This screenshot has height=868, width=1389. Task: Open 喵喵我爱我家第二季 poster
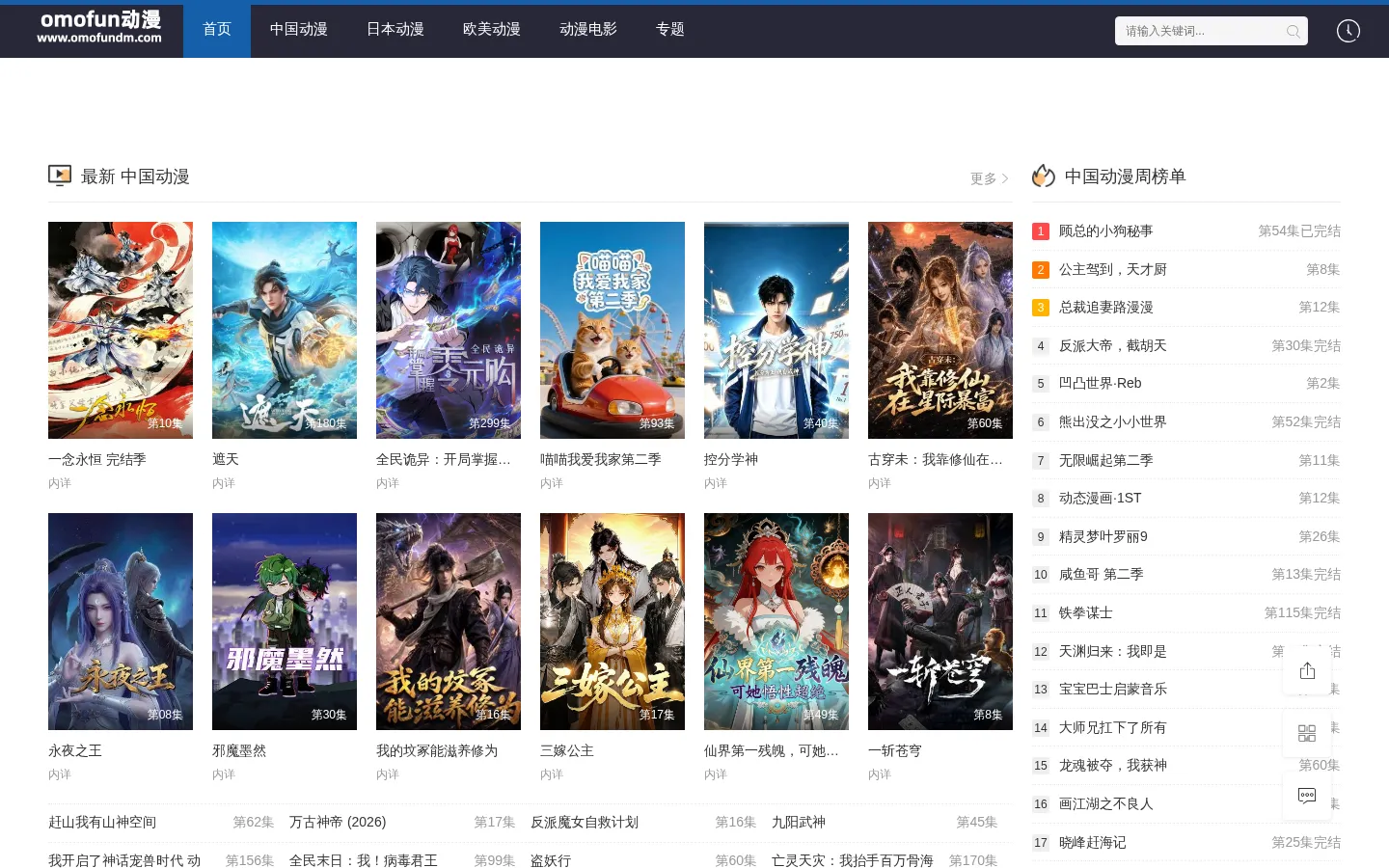point(613,330)
